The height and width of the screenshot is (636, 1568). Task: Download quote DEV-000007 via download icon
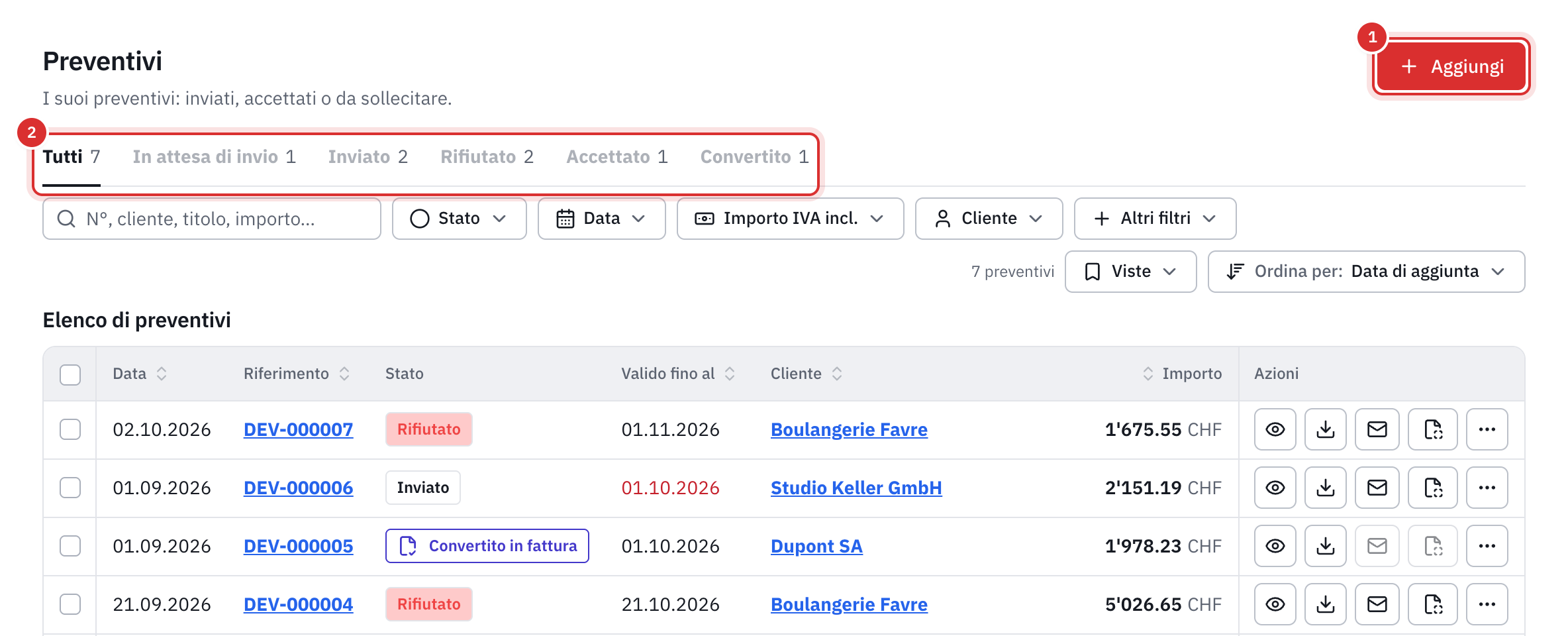point(1325,429)
